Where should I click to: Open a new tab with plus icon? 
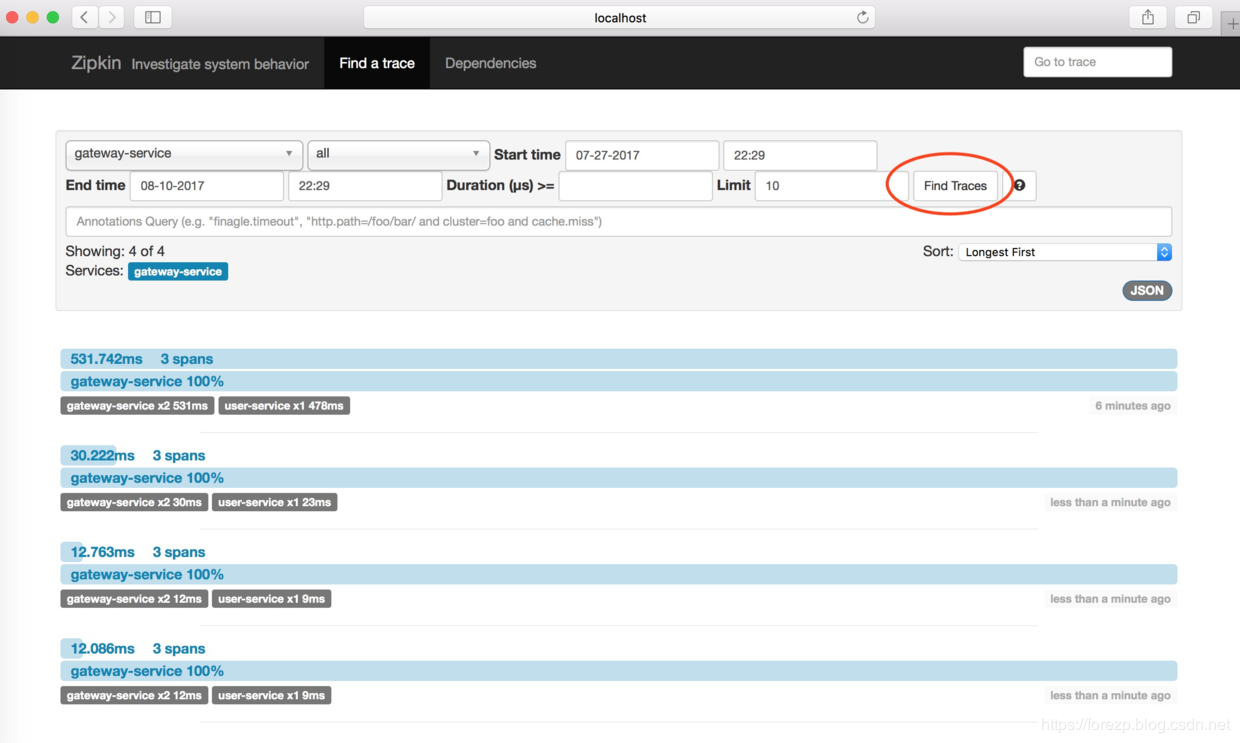1231,23
